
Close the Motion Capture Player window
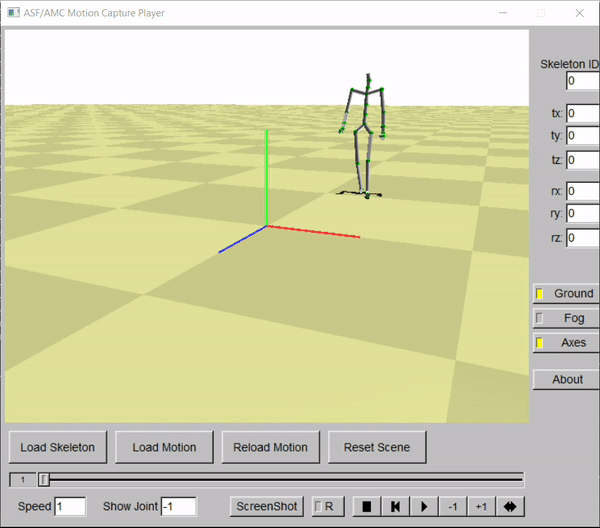tap(579, 13)
